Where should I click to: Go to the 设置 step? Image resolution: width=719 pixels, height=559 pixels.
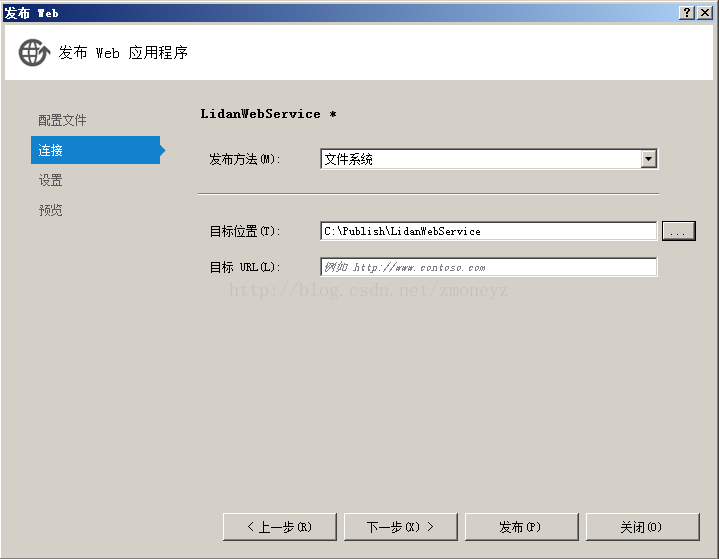50,180
